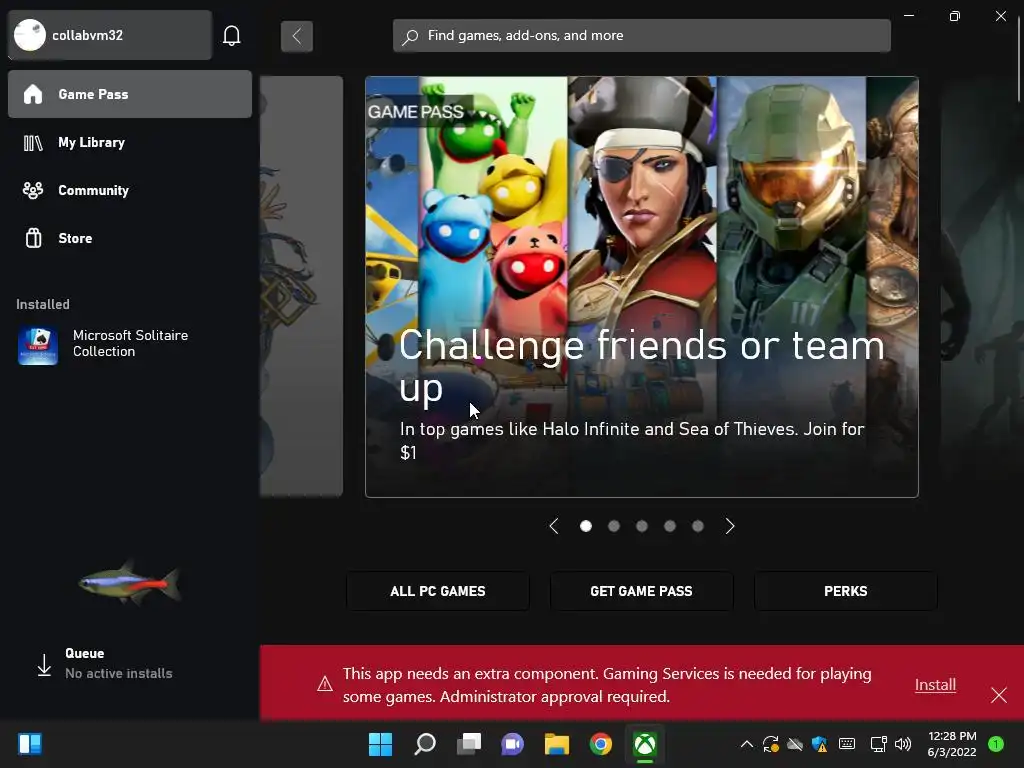The height and width of the screenshot is (768, 1024).
Task: Select the third carousel page dot
Action: coord(642,526)
